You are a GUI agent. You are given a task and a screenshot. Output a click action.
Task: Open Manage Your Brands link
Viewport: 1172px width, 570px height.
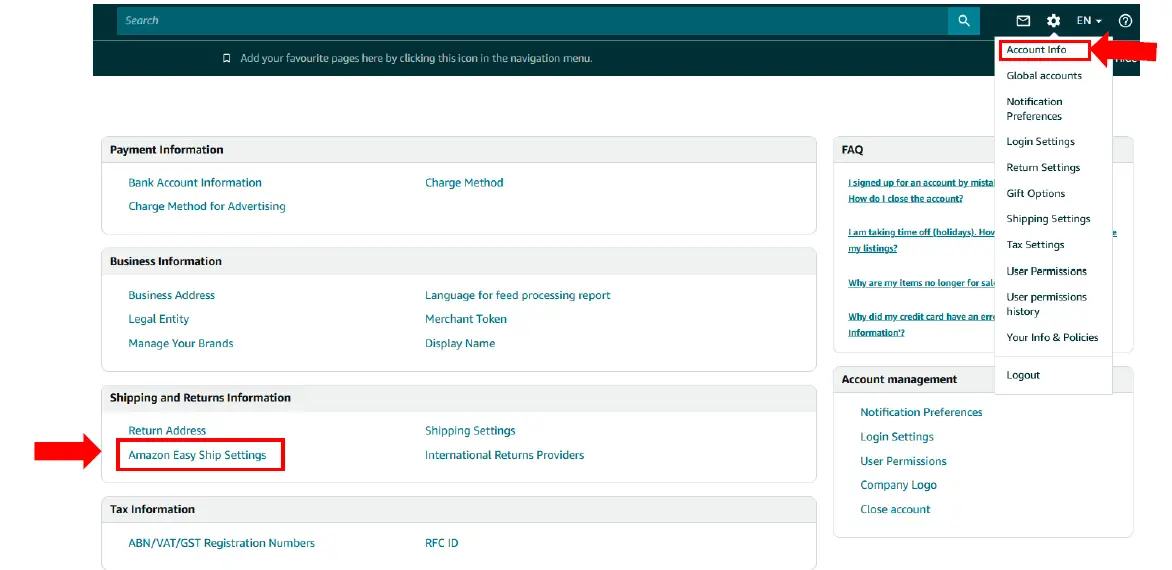(x=181, y=343)
